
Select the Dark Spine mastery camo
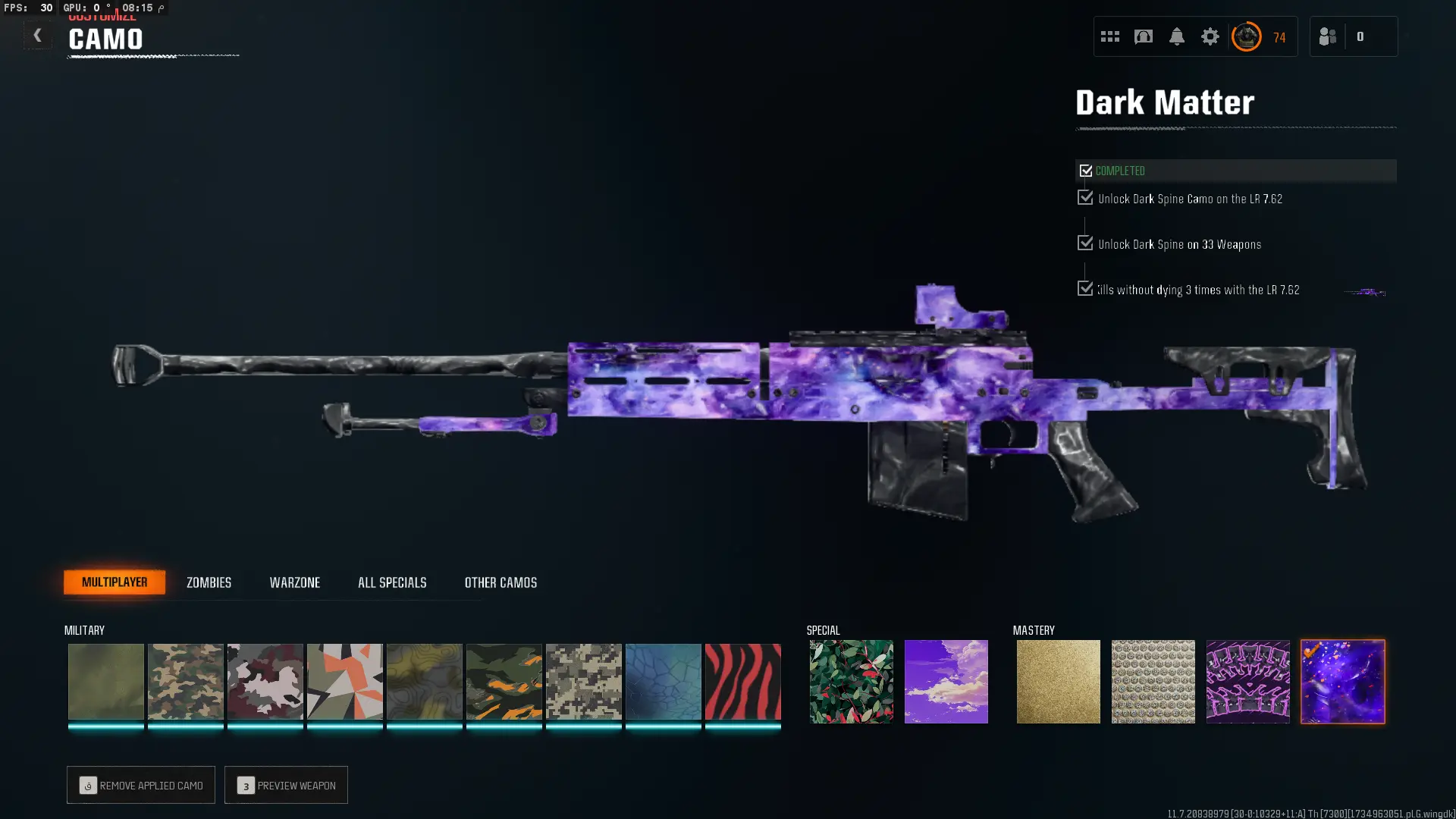tap(1247, 681)
